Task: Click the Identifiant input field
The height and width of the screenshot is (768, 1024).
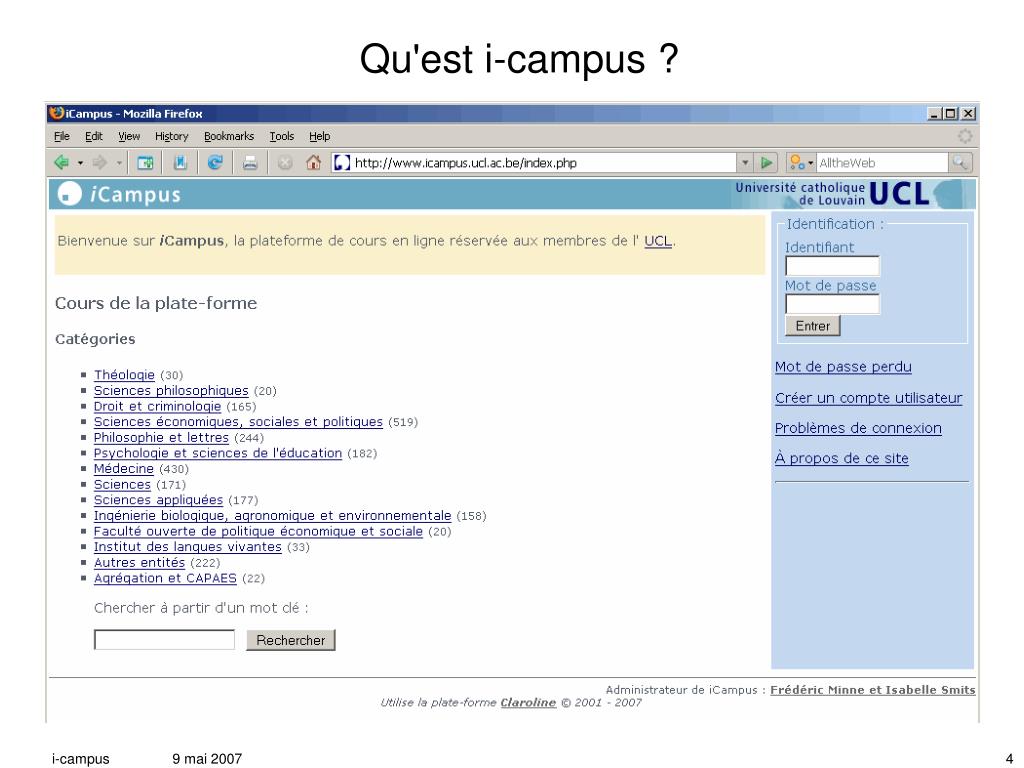Action: 832,266
